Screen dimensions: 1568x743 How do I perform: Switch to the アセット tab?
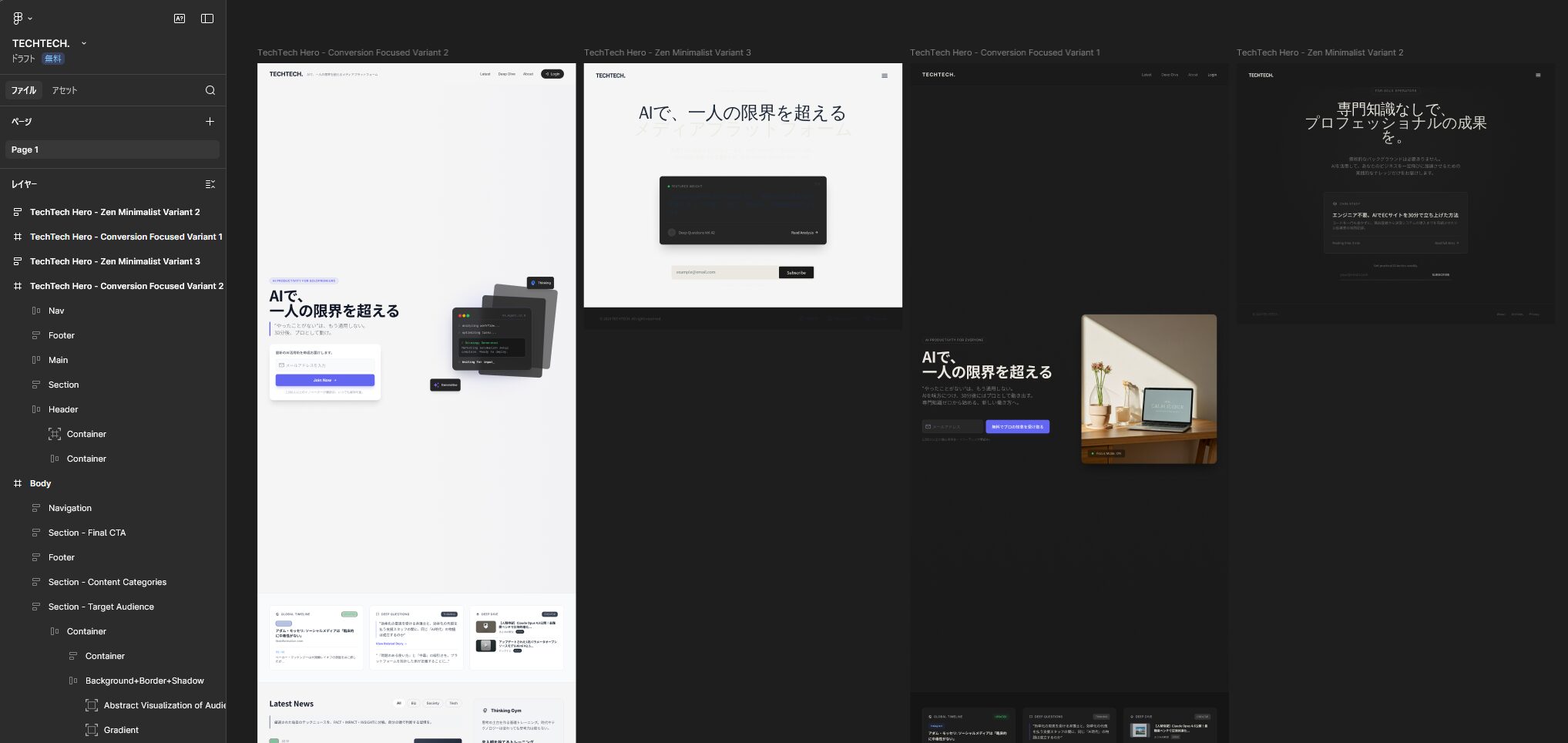click(65, 90)
